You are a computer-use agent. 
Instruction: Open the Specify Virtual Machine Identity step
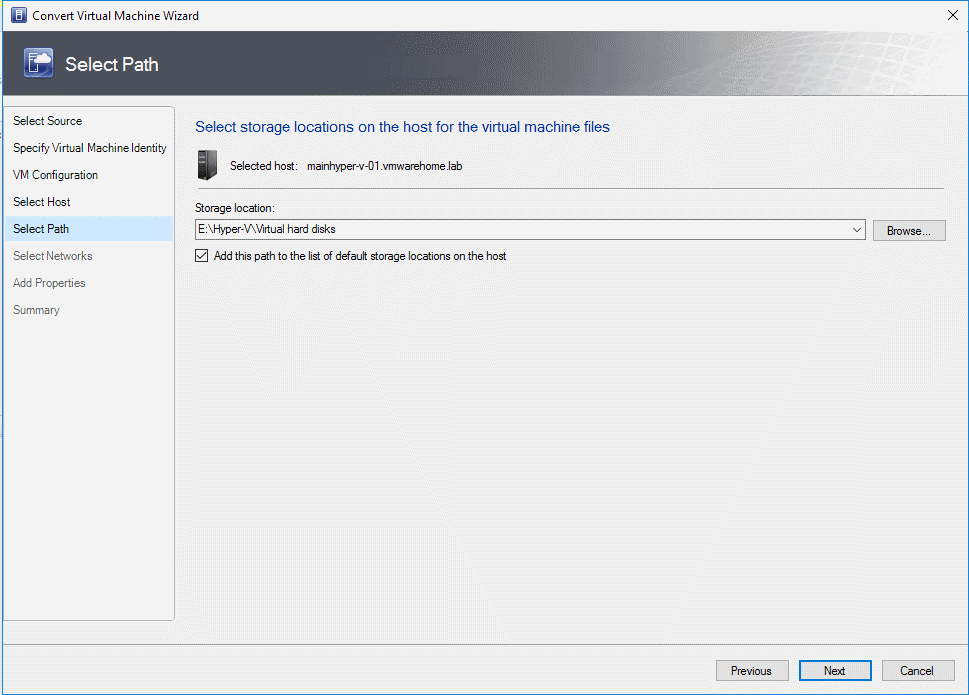90,148
